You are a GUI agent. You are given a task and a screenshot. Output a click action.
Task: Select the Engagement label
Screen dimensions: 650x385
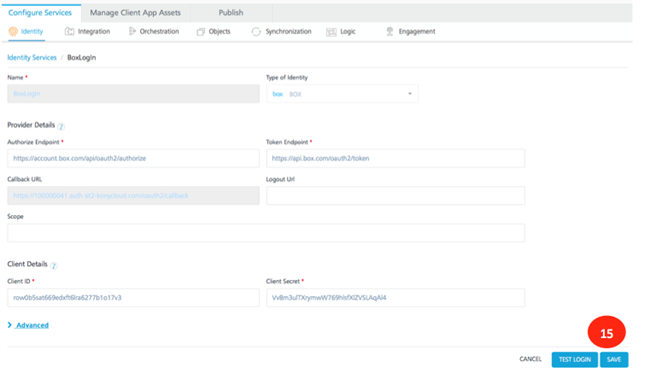click(417, 31)
